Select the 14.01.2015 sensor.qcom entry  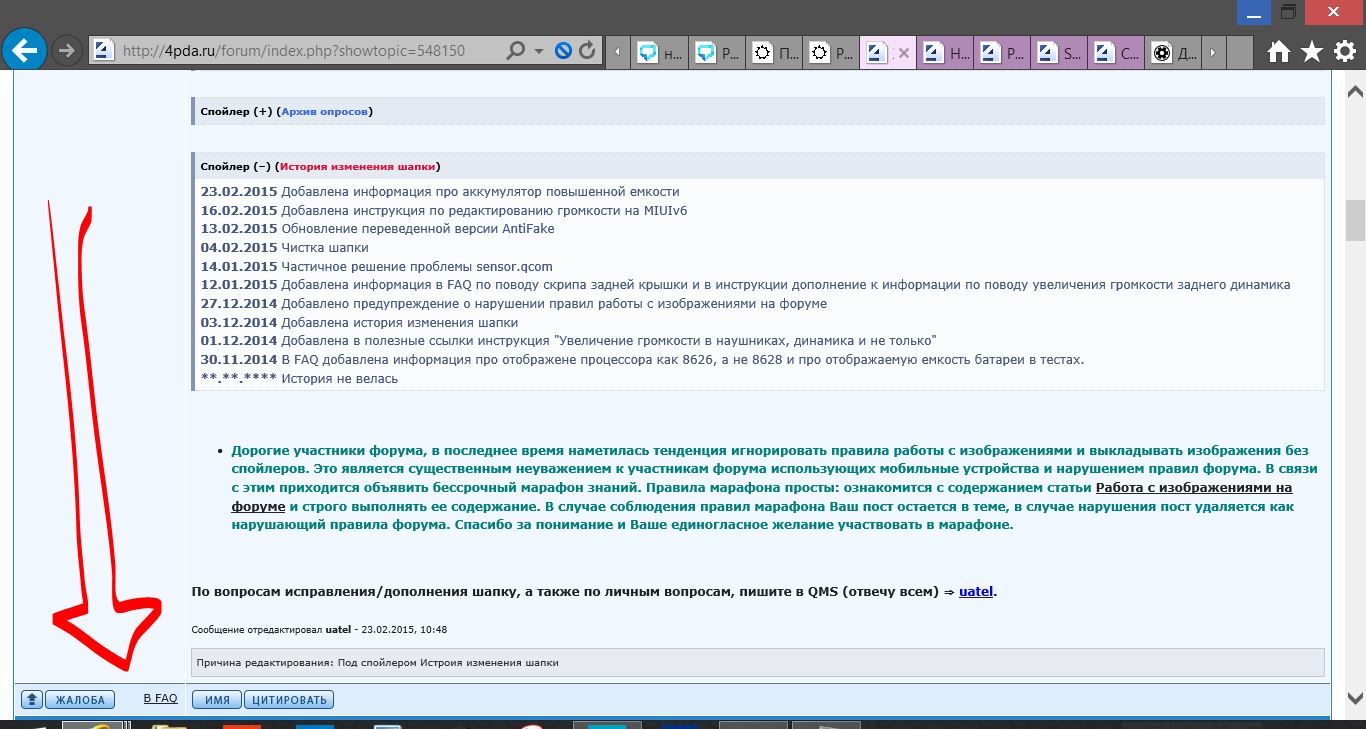tap(376, 266)
